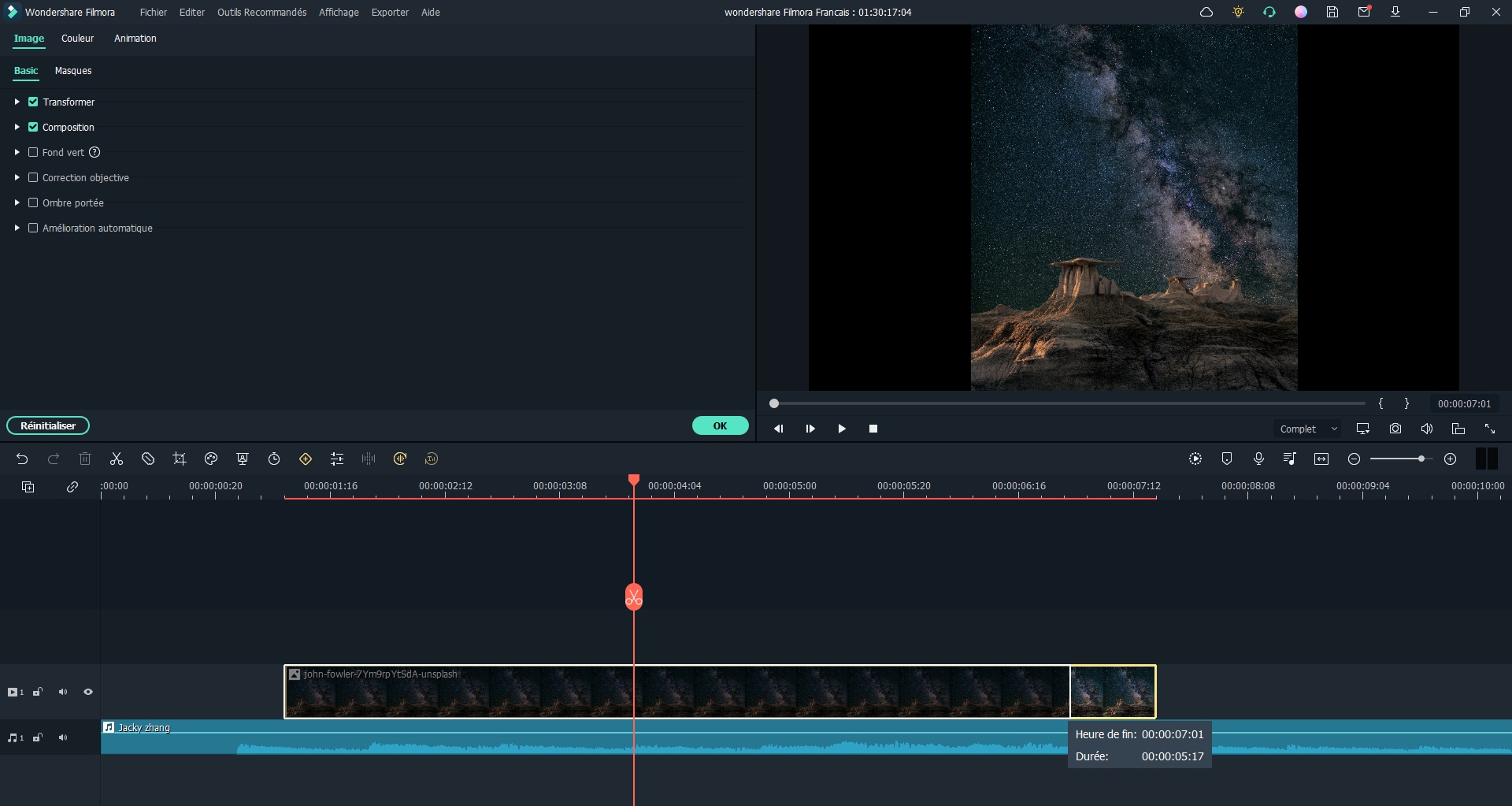Toggle the auto ripple link icon
The image size is (1512, 806).
tap(72, 487)
